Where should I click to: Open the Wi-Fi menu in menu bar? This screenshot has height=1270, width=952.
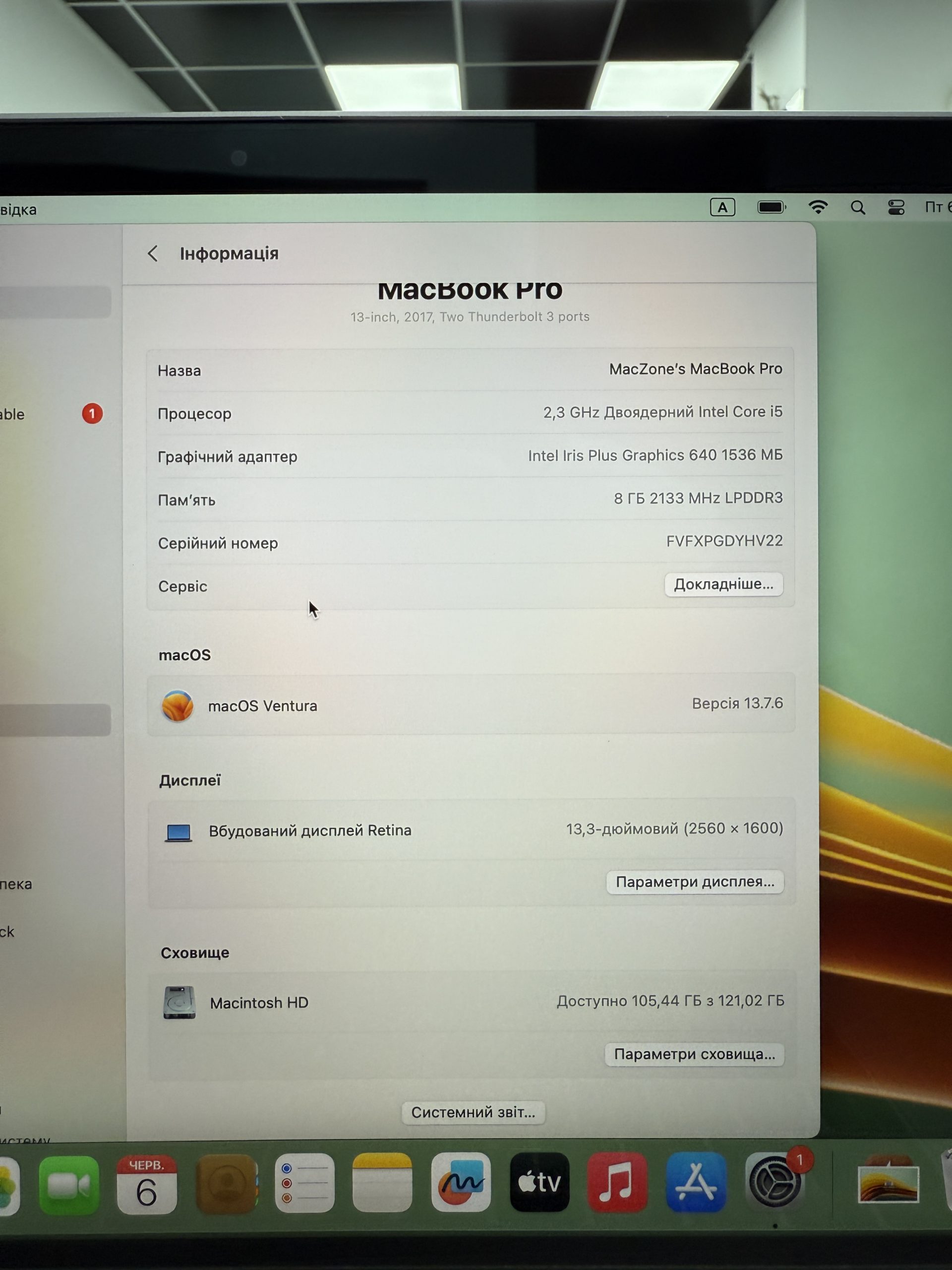818,207
